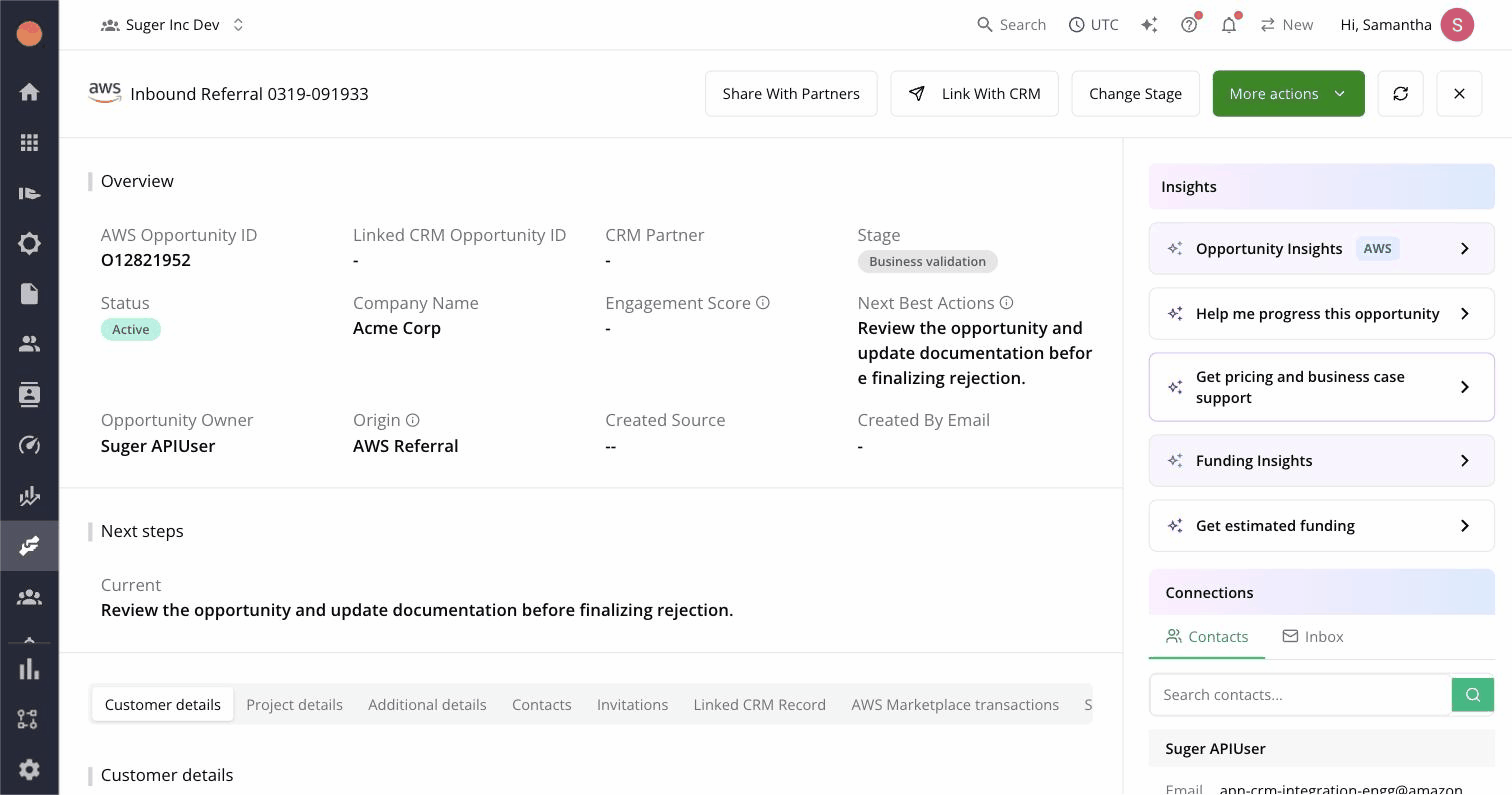Open the bar chart reports icon in sidebar
1512x795 pixels.
tap(29, 669)
